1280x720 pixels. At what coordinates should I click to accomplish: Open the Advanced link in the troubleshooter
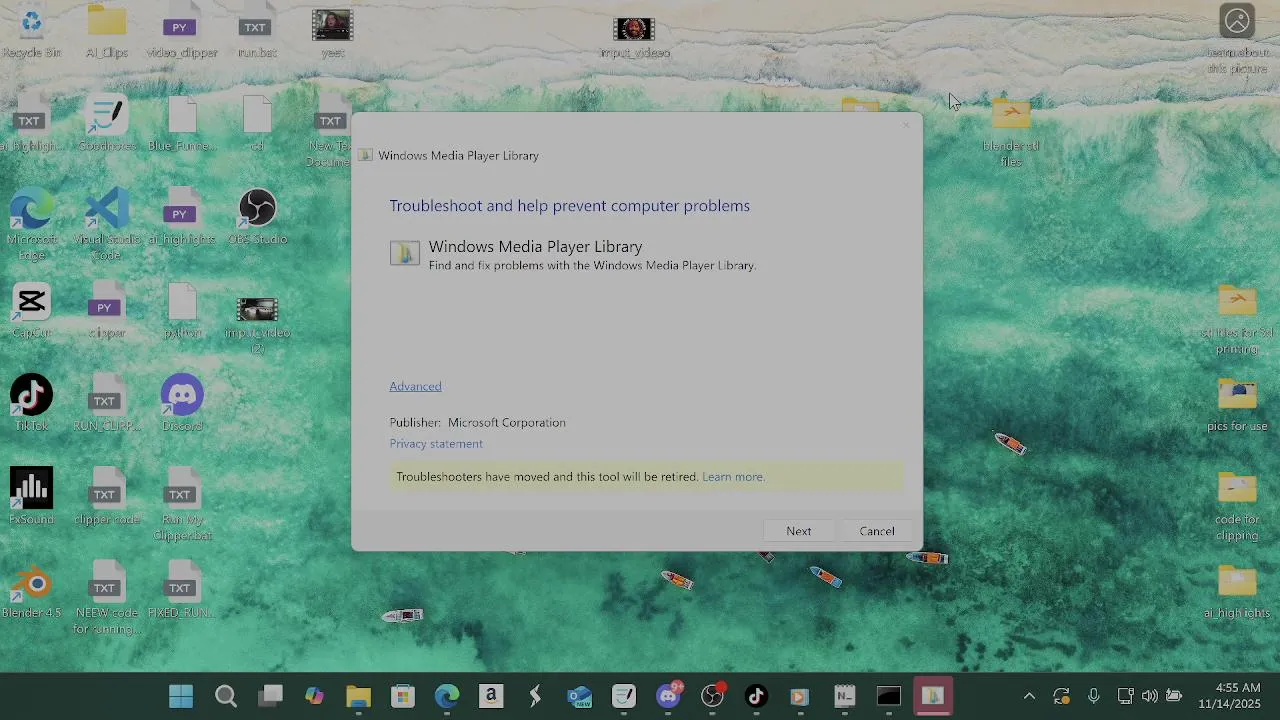pos(415,386)
